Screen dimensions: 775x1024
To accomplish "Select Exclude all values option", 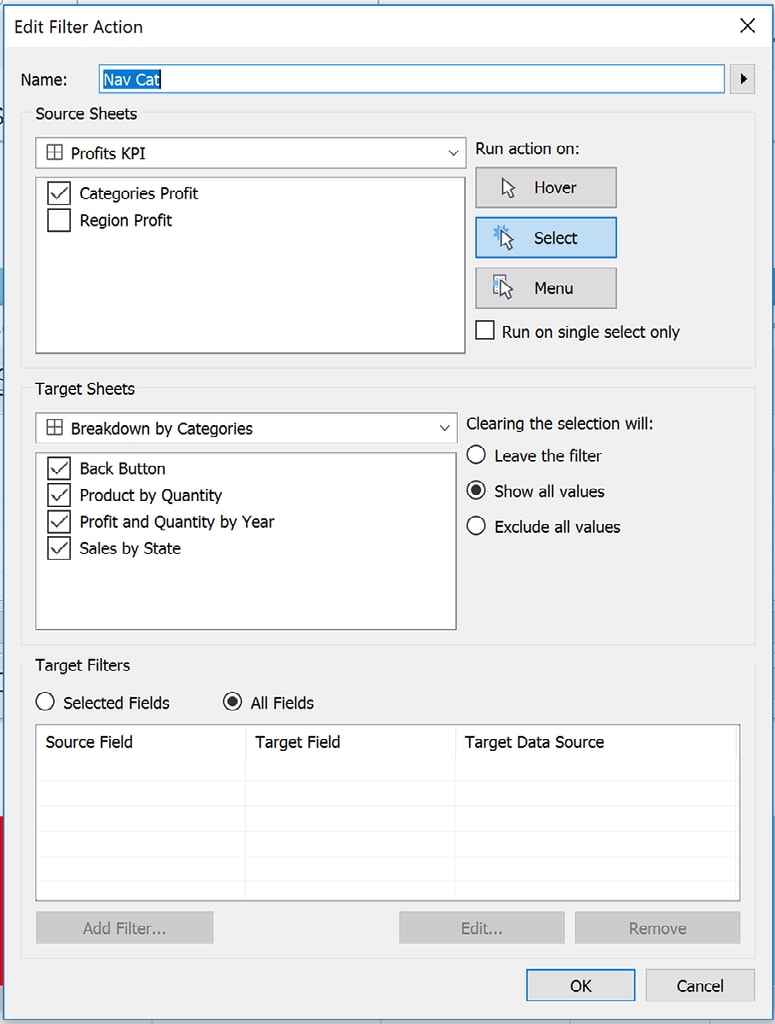I will click(x=477, y=527).
